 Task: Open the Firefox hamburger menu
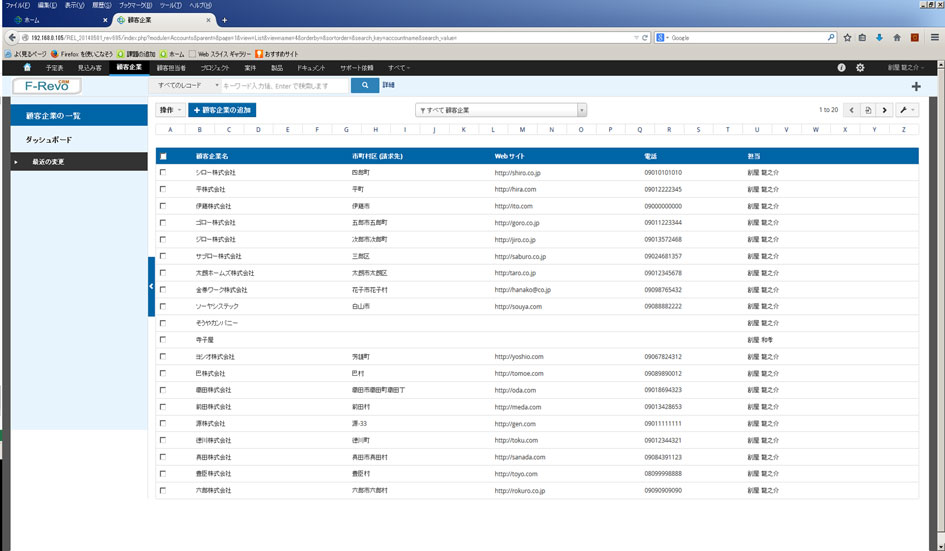click(x=935, y=37)
